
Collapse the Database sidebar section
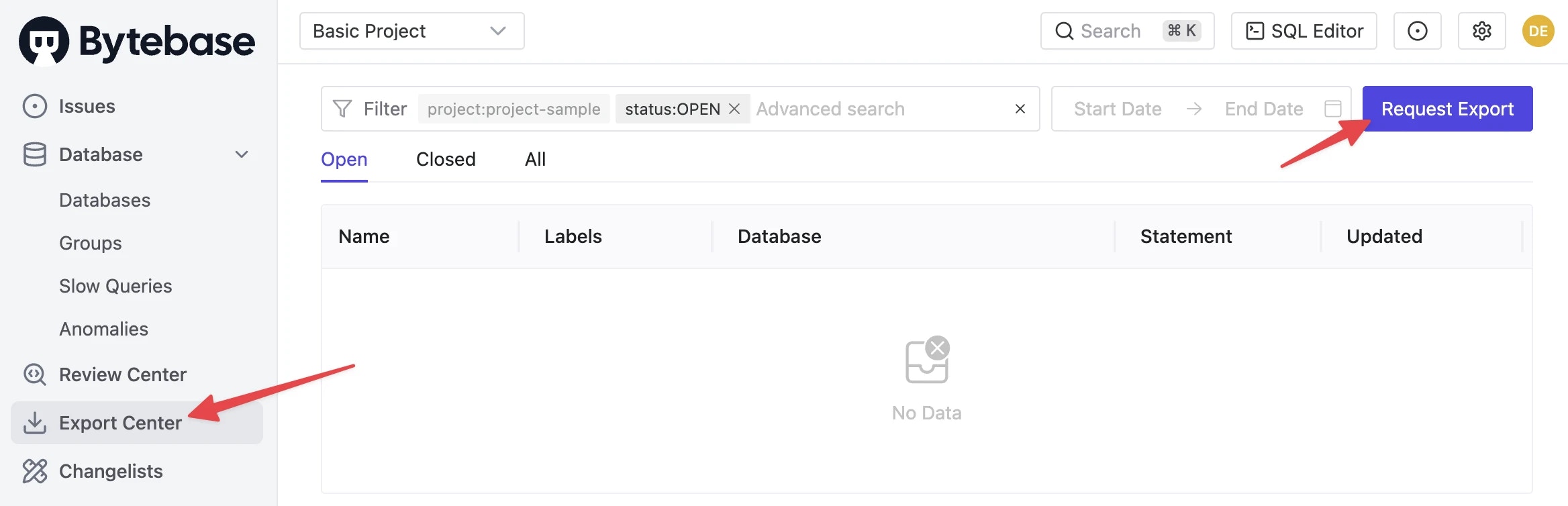tap(242, 154)
